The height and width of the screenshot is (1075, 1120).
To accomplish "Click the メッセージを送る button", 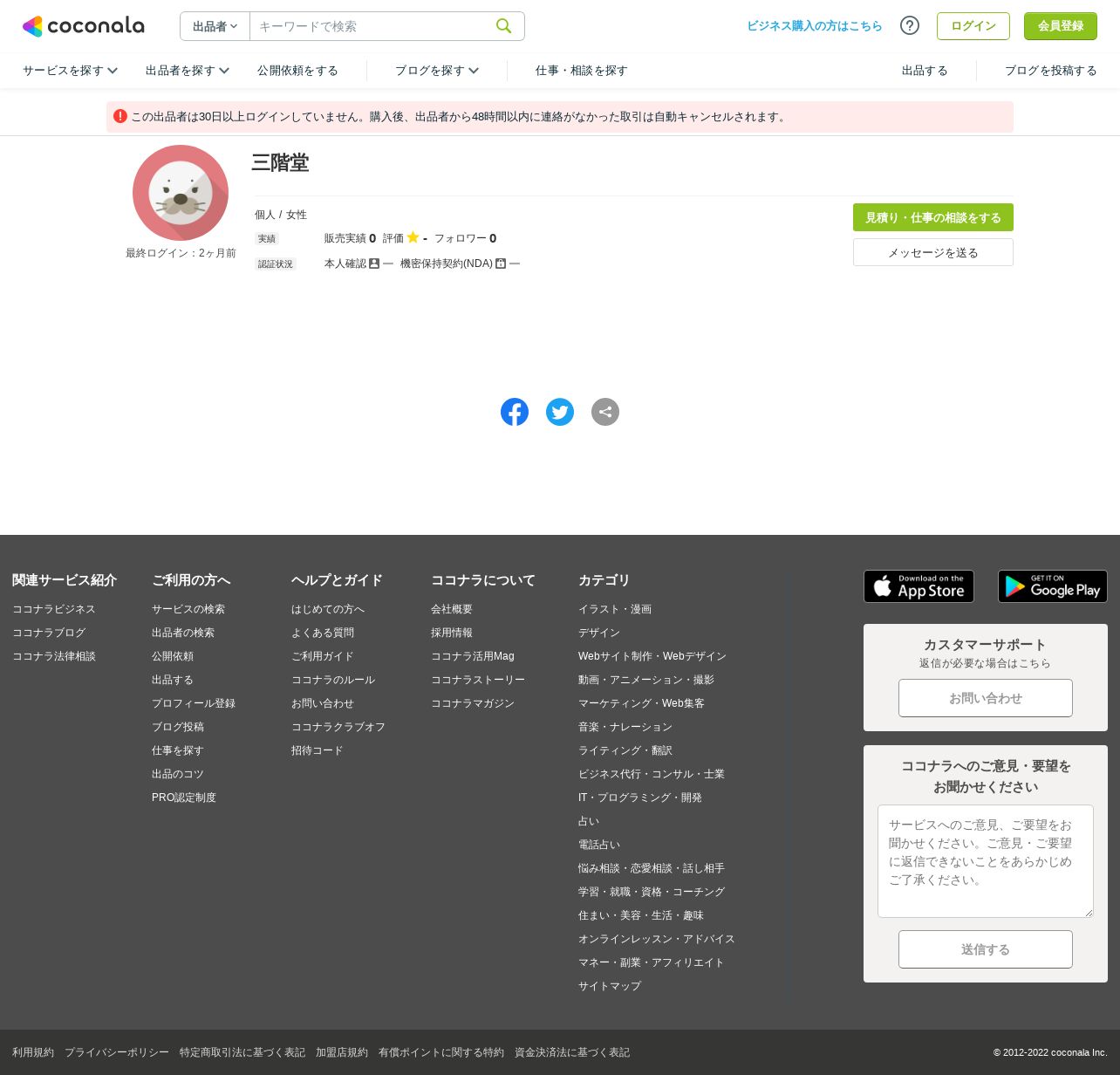I will pyautogui.click(x=933, y=252).
